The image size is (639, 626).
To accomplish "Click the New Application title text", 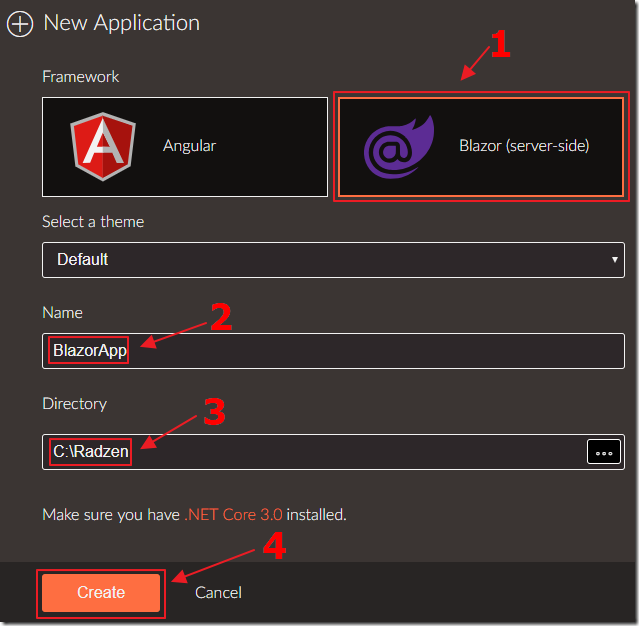I will (121, 23).
